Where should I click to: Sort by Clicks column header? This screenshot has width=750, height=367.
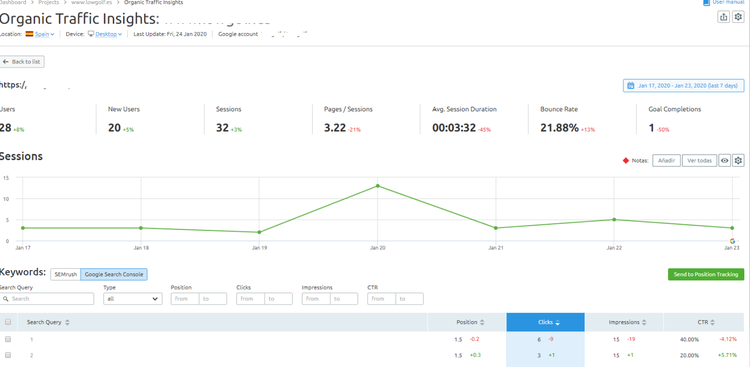(545, 323)
